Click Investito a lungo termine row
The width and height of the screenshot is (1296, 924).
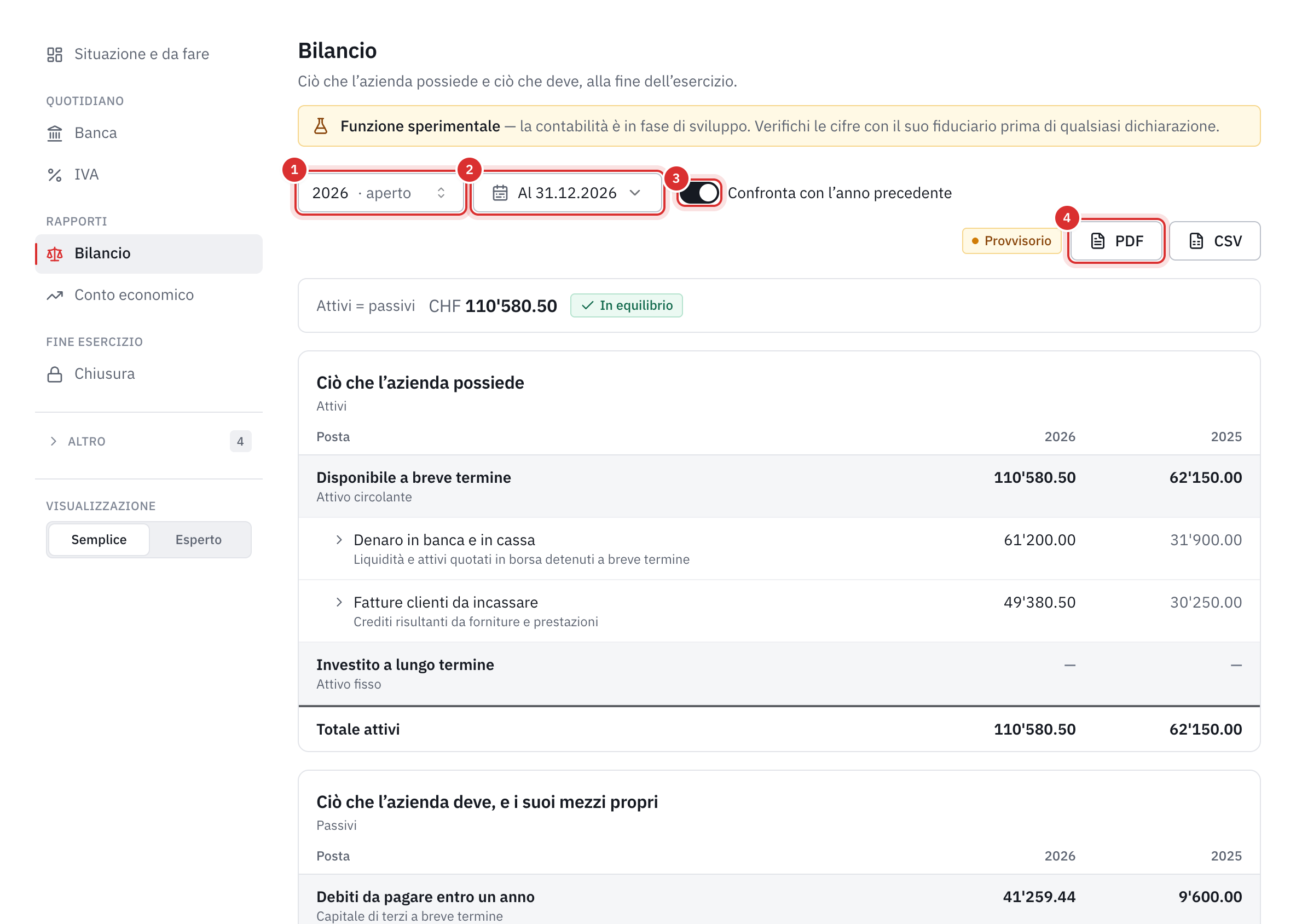pos(779,674)
